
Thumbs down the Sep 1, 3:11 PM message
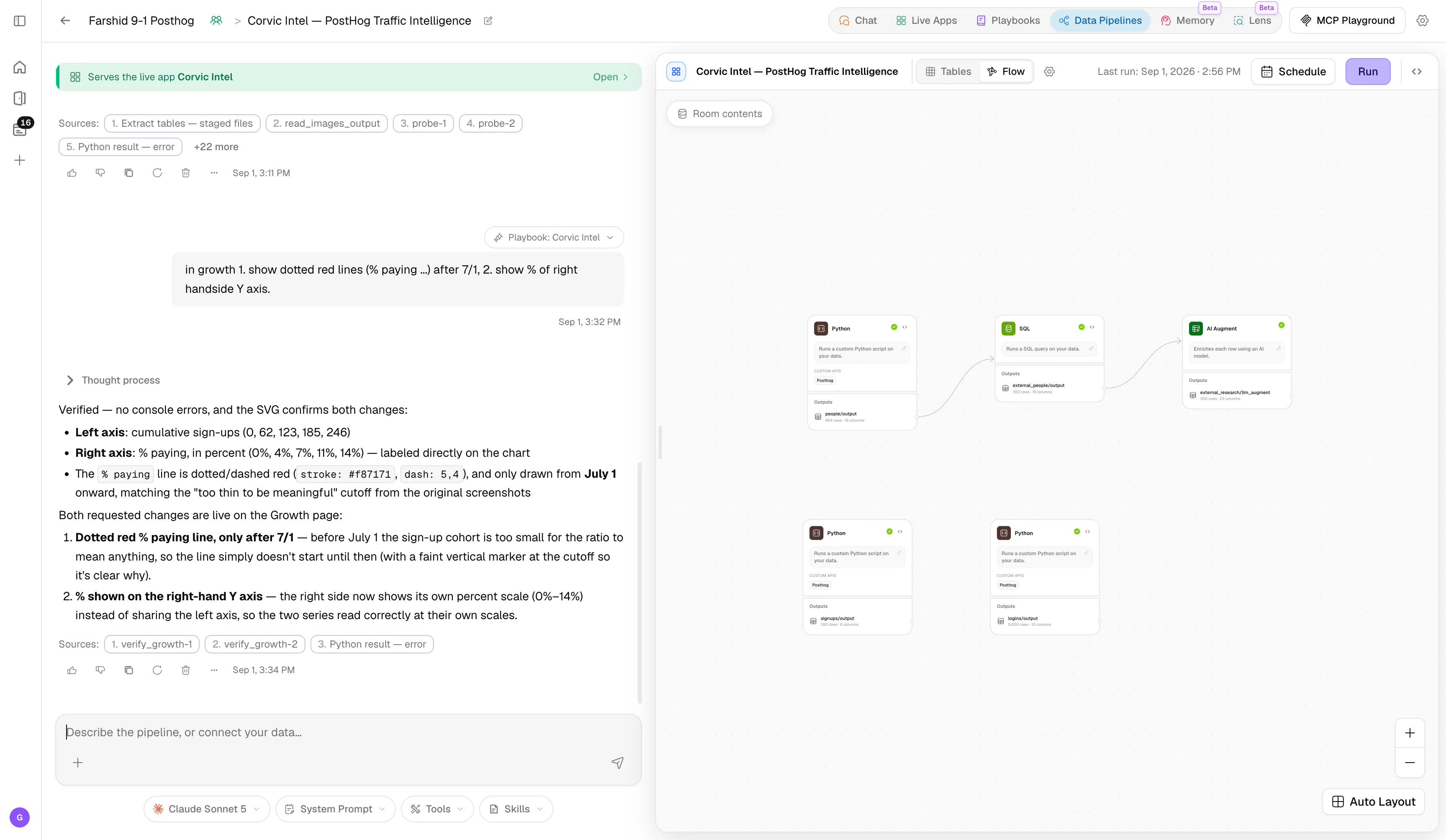pyautogui.click(x=100, y=173)
